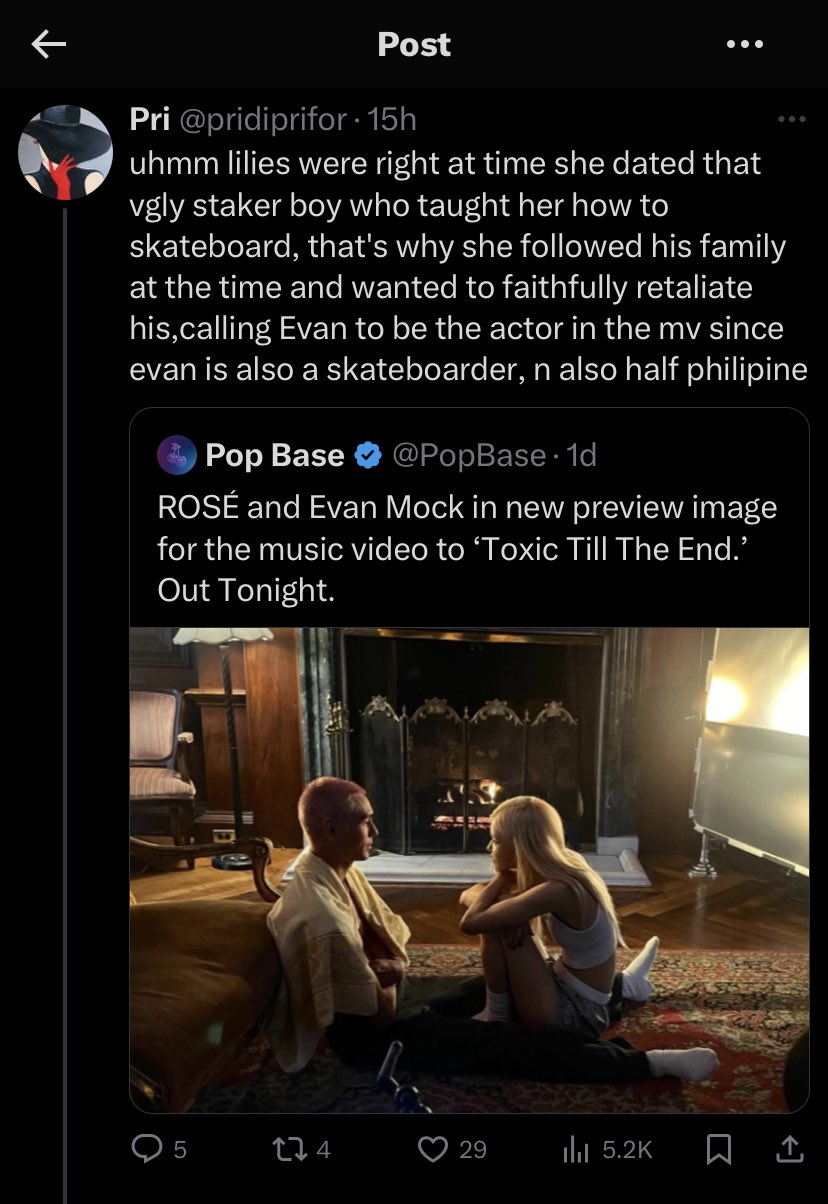Tap Pop Base verified badge
Image resolution: width=828 pixels, height=1204 pixels.
coord(369,456)
